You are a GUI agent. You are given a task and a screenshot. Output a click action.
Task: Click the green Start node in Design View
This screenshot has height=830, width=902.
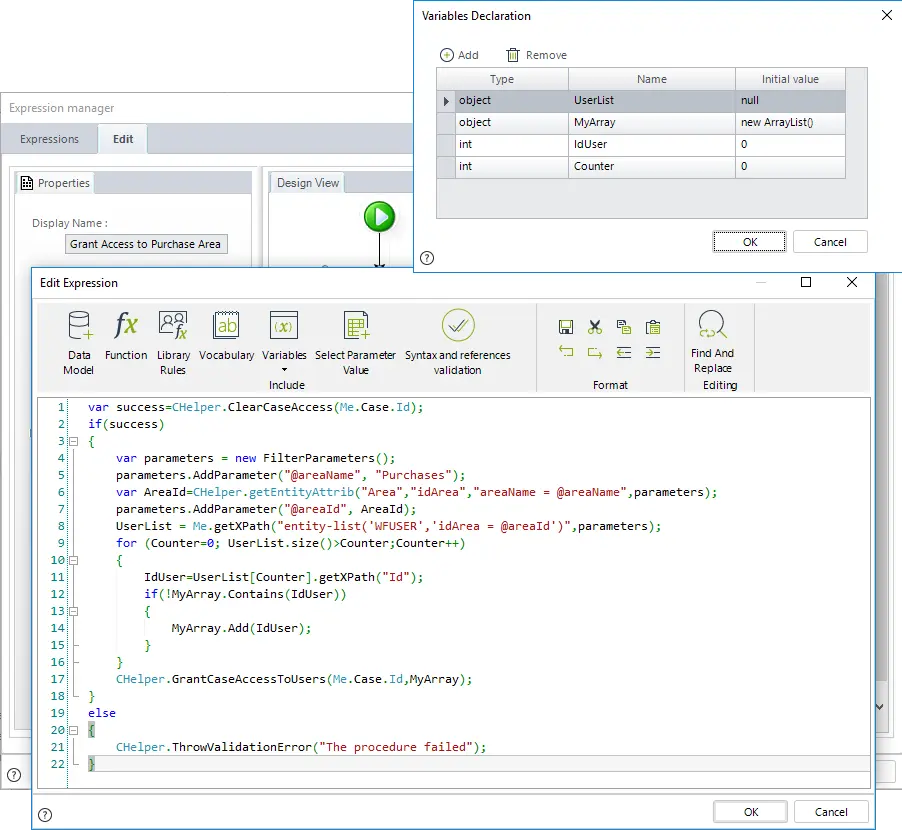tap(380, 217)
